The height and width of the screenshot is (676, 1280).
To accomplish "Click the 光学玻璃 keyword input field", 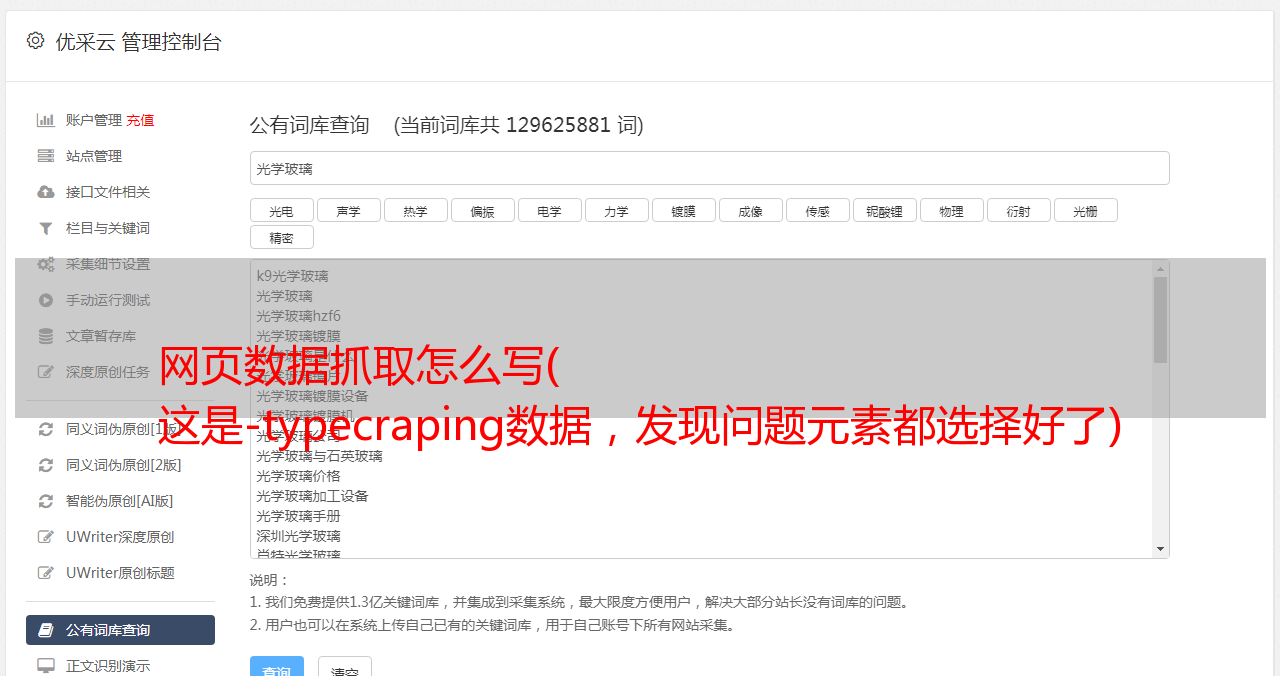I will click(x=709, y=168).
